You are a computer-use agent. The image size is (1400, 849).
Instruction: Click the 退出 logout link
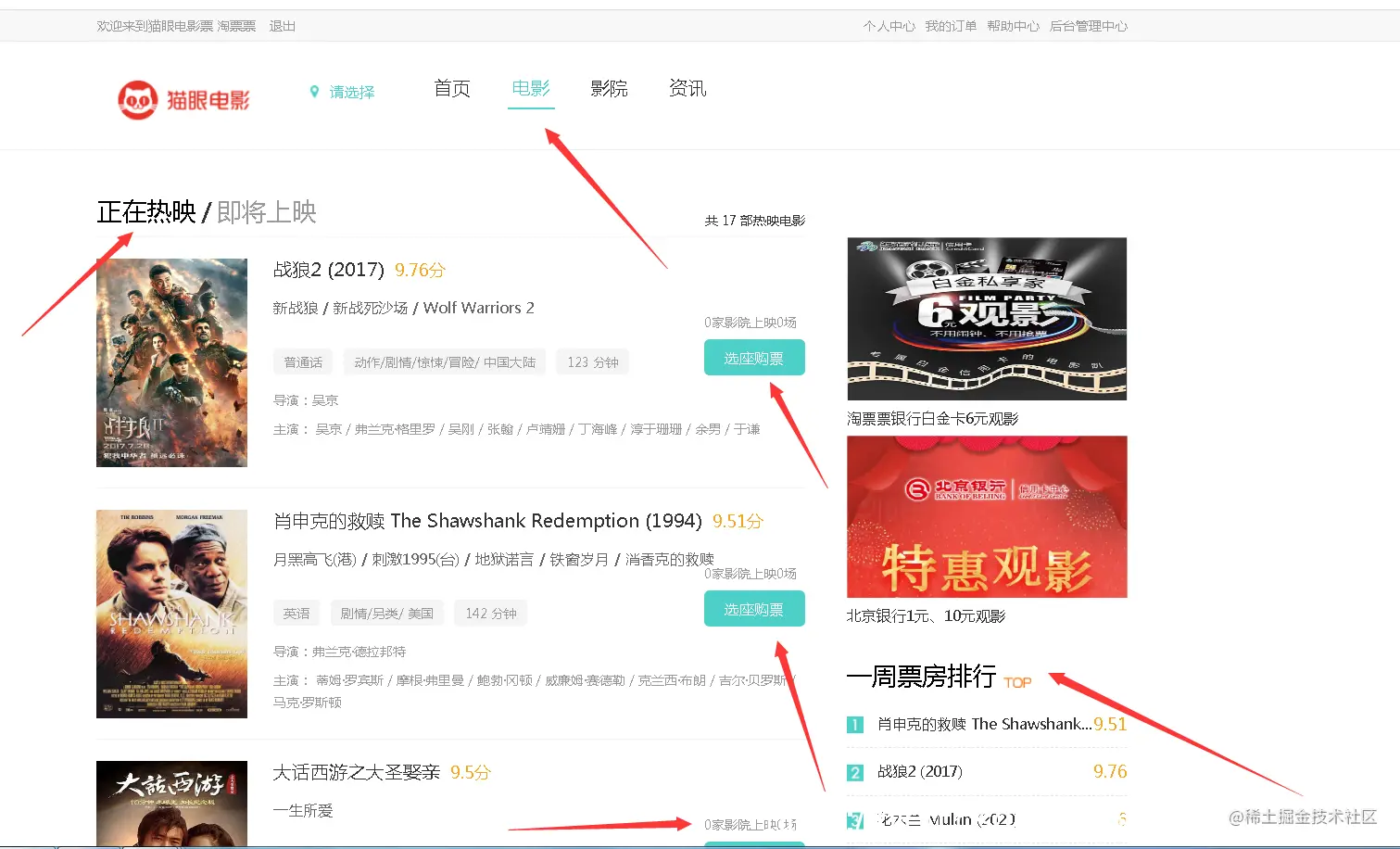click(283, 26)
